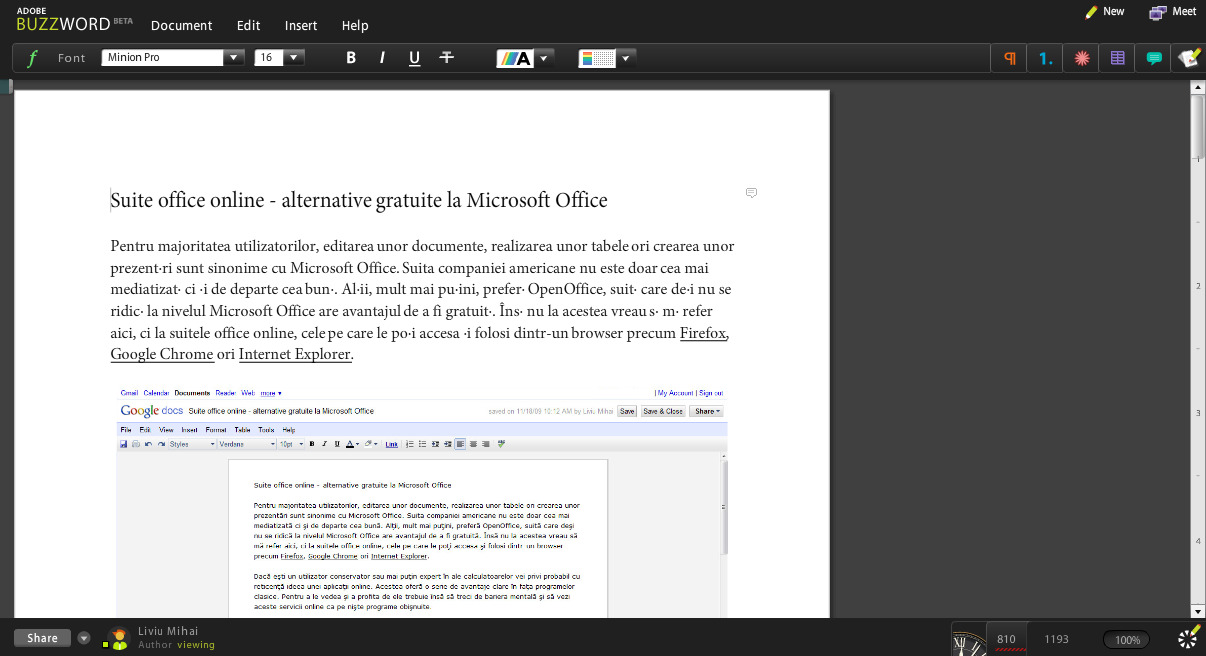Open the Edit menu
Image resolution: width=1206 pixels, height=656 pixels.
(249, 25)
